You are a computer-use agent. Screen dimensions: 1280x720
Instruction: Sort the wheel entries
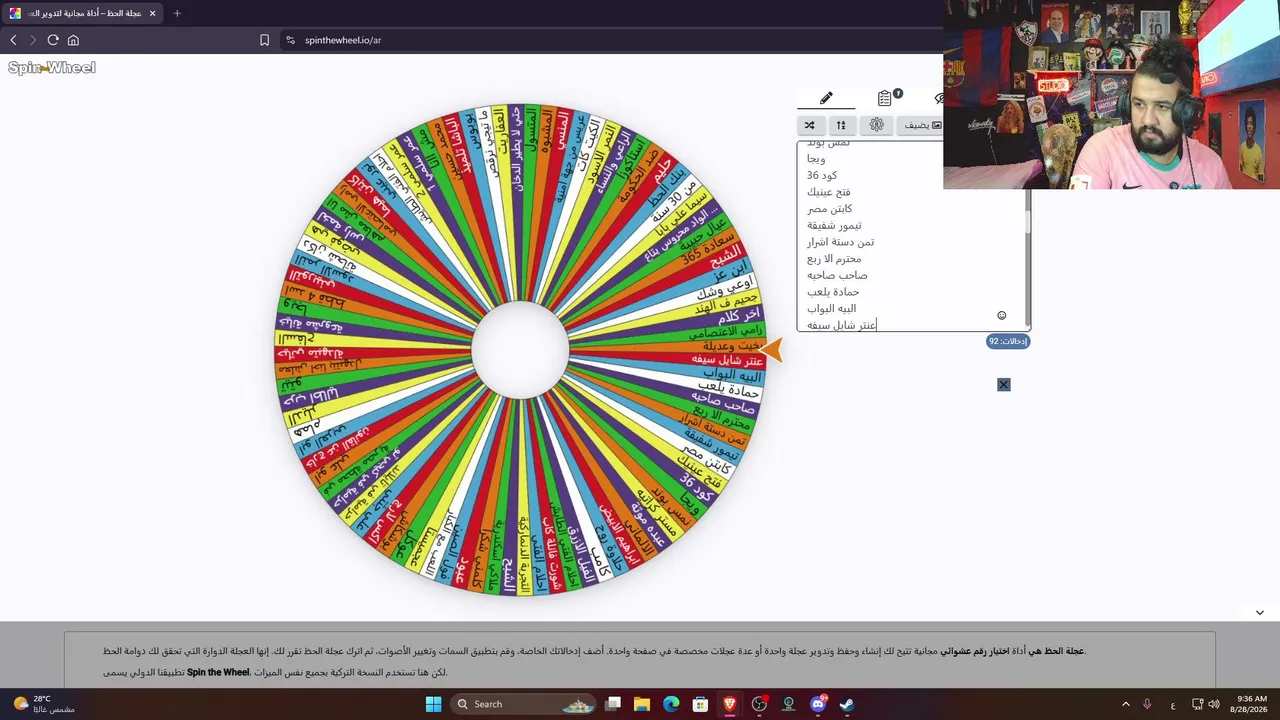(x=841, y=125)
